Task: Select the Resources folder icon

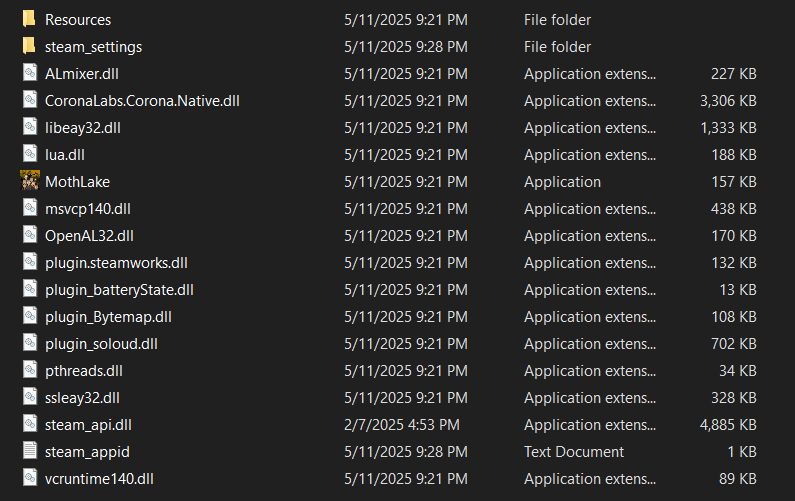Action: pos(29,19)
